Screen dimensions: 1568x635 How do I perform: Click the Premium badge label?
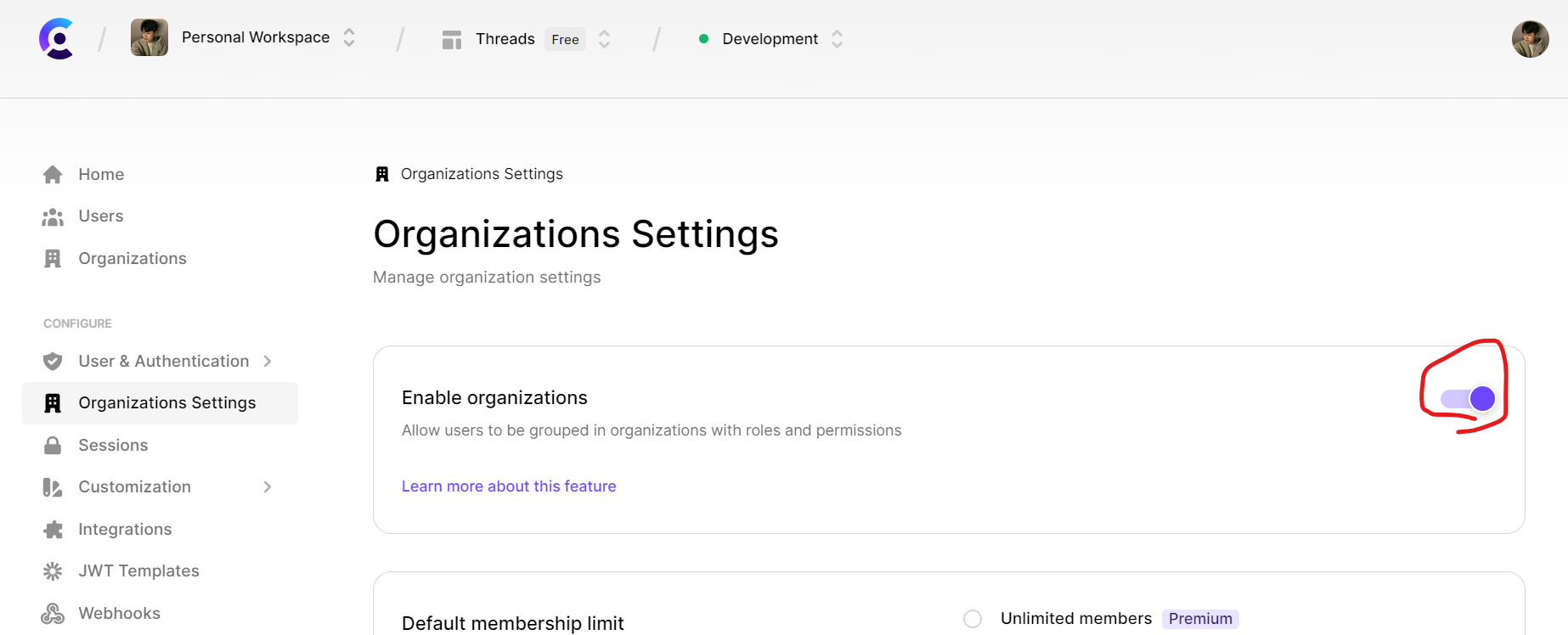[1199, 619]
